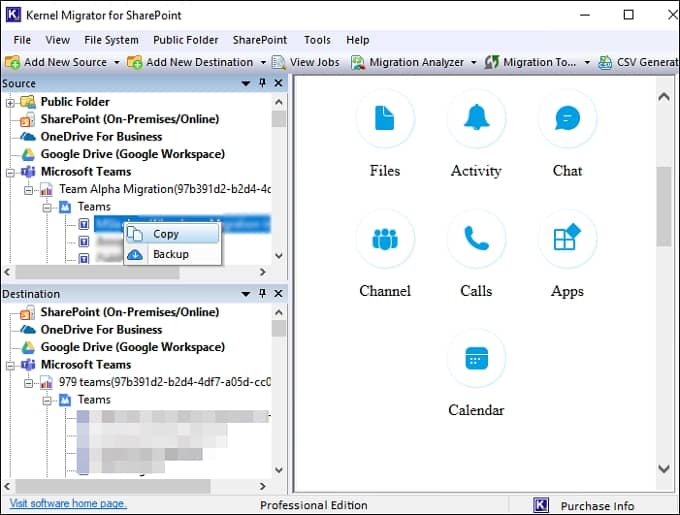This screenshot has height=515, width=680.
Task: Collapse Teams node in Source tree
Action: (x=47, y=208)
